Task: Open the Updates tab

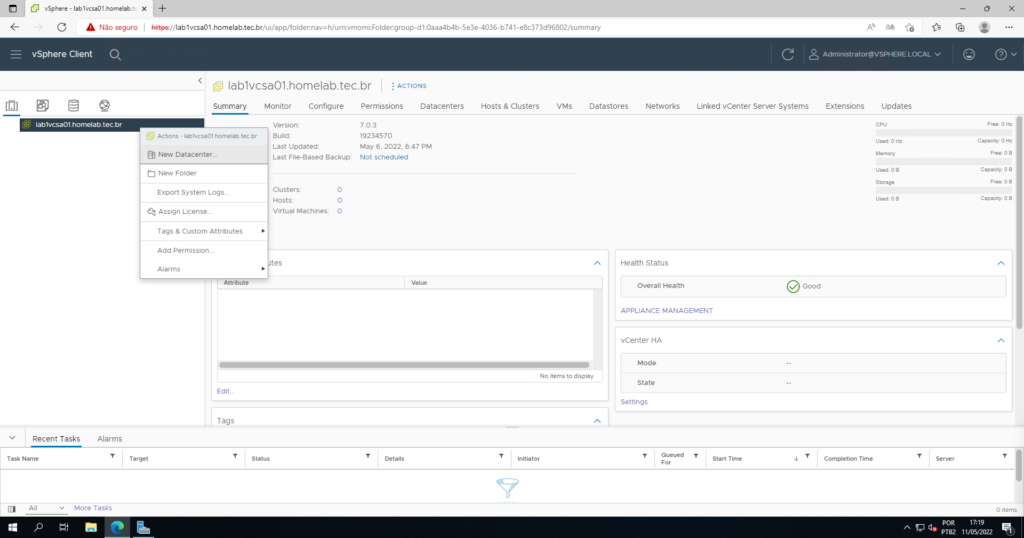Action: pyautogui.click(x=896, y=106)
